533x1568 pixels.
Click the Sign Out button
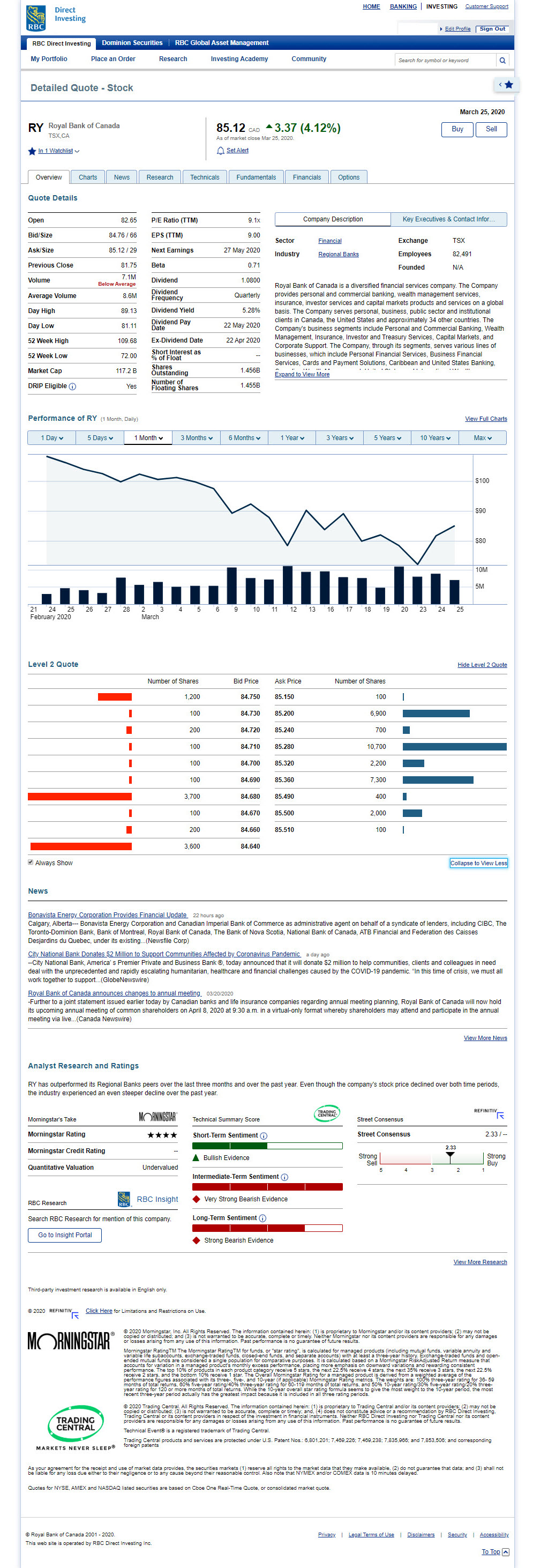click(x=492, y=28)
